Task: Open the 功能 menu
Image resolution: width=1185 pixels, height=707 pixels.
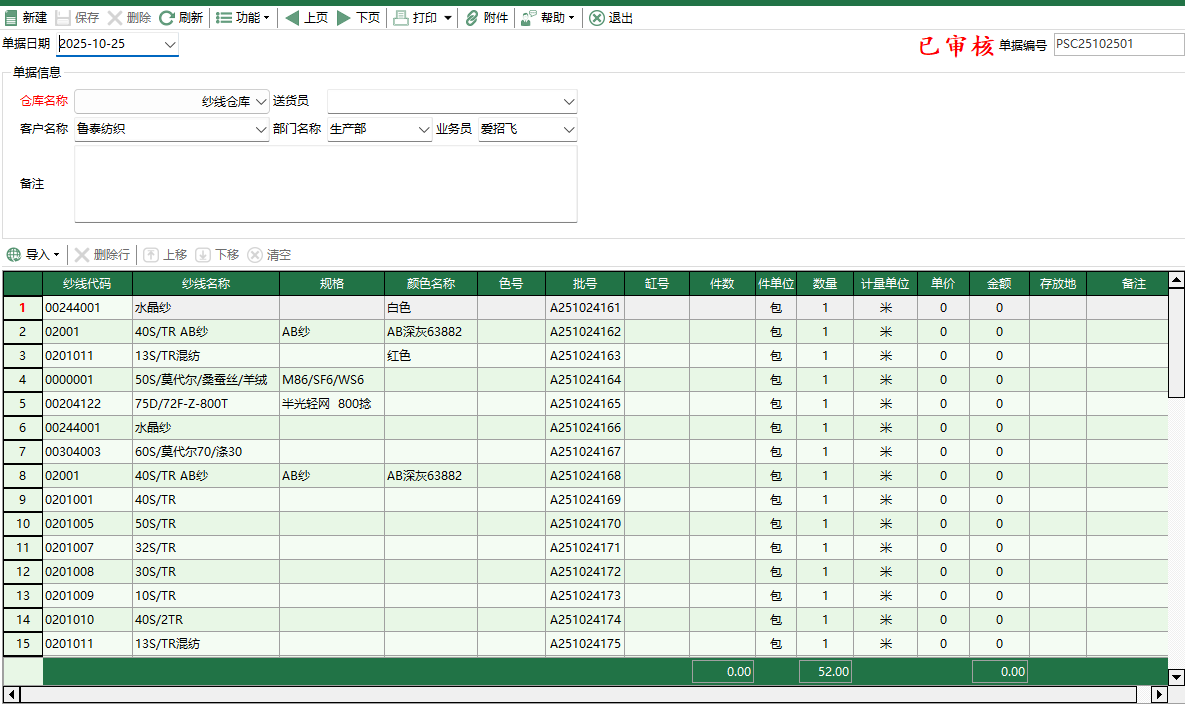Action: point(243,17)
